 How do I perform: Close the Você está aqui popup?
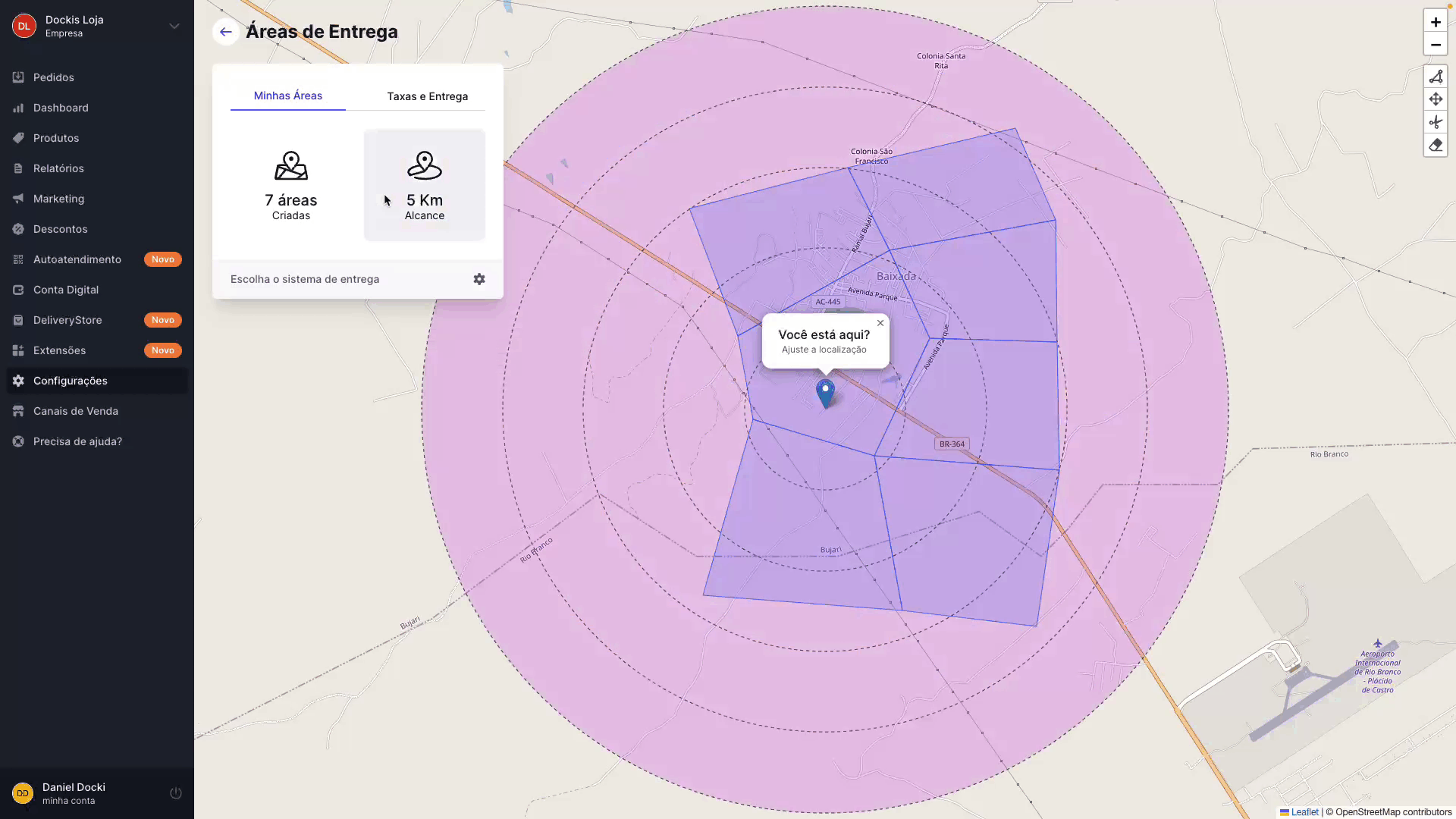[880, 323]
